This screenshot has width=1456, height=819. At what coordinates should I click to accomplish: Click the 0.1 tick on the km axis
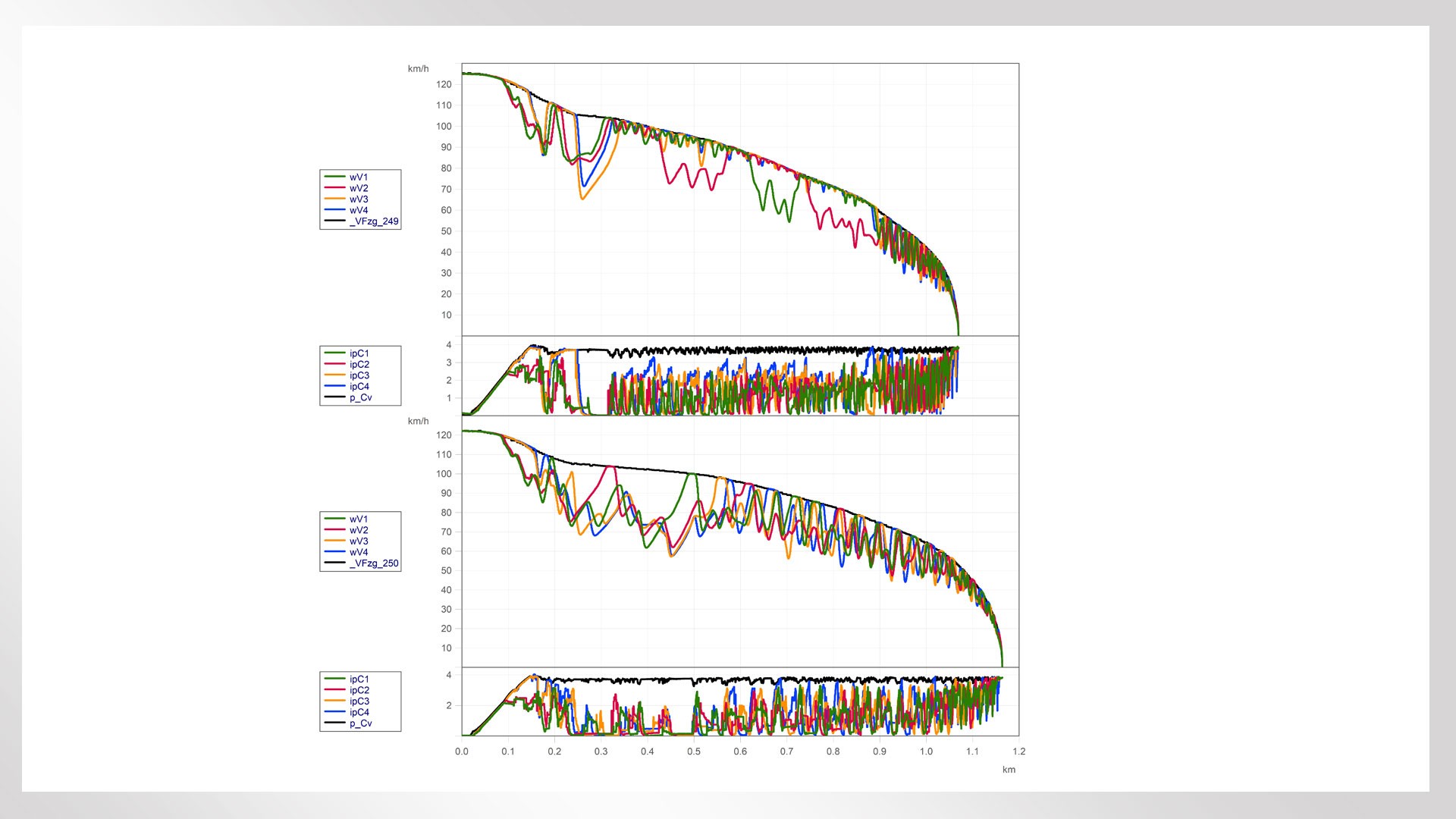pyautogui.click(x=508, y=752)
